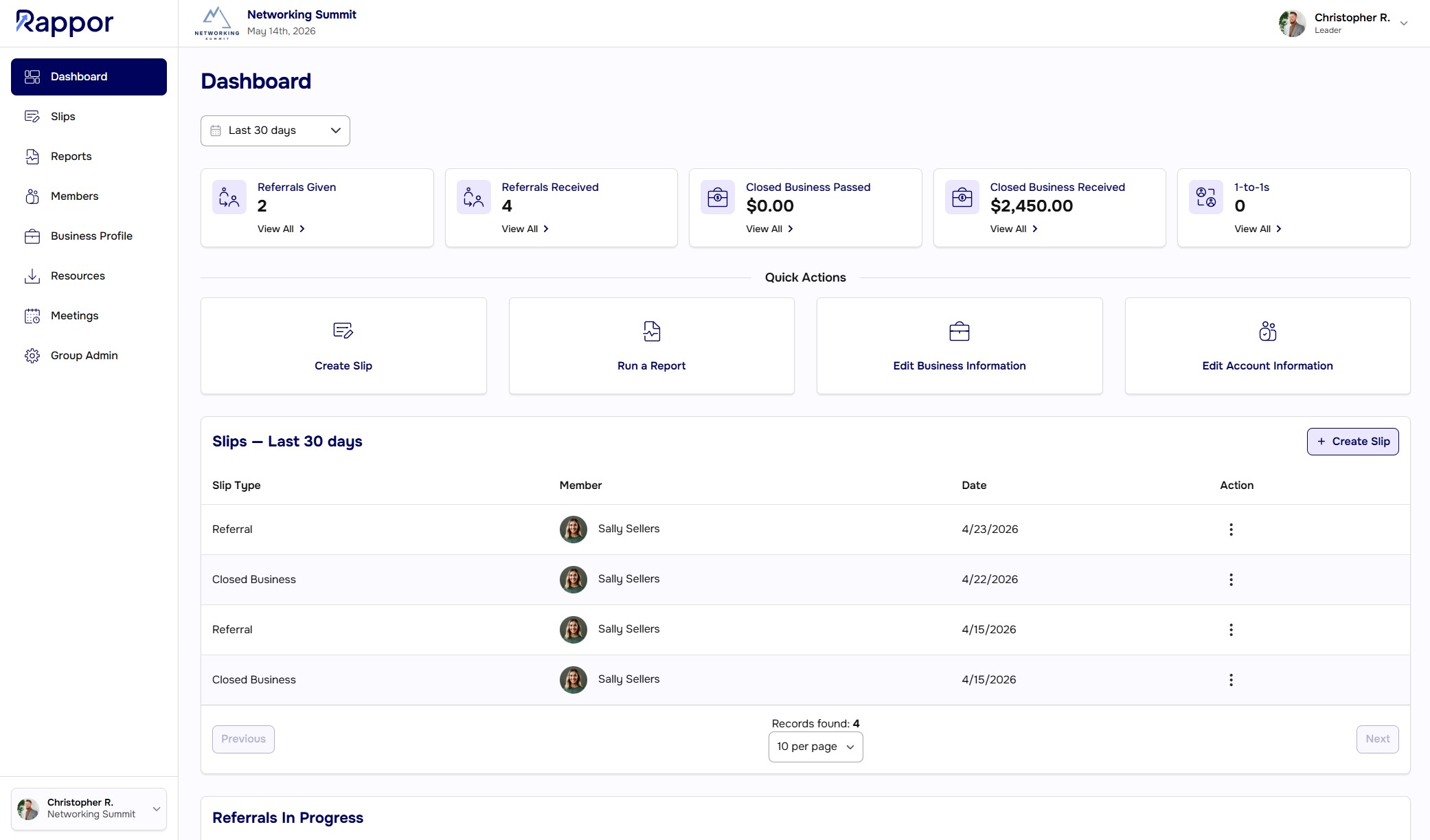The image size is (1430, 840).
Task: Click the Referrals In Progress heading
Action: tap(288, 818)
